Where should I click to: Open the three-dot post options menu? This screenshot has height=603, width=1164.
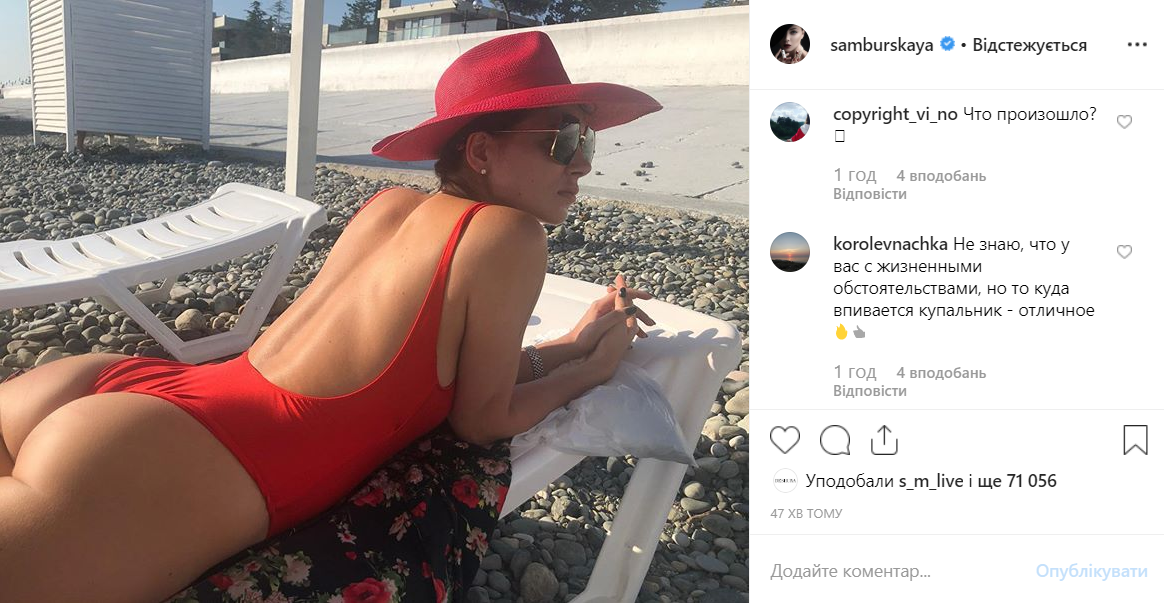(1137, 45)
